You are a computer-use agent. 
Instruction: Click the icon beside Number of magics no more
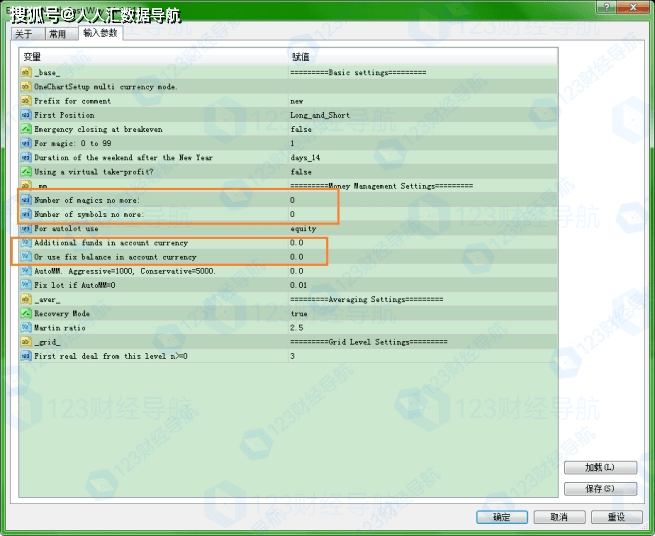coord(26,200)
